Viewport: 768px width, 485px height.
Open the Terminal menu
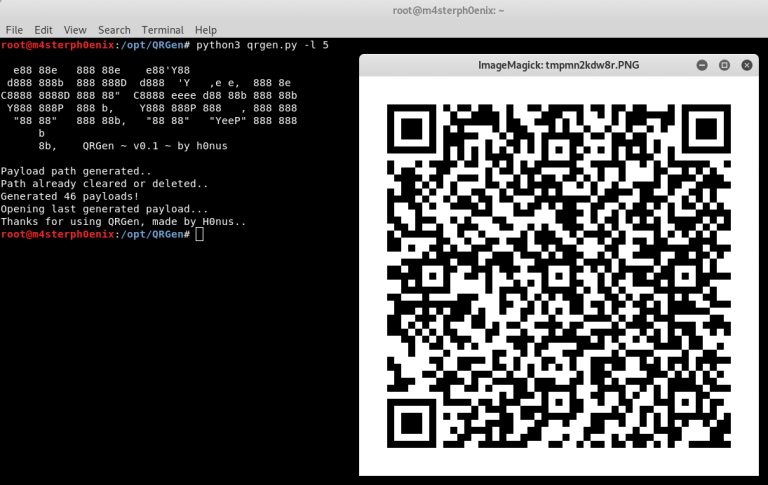[162, 30]
